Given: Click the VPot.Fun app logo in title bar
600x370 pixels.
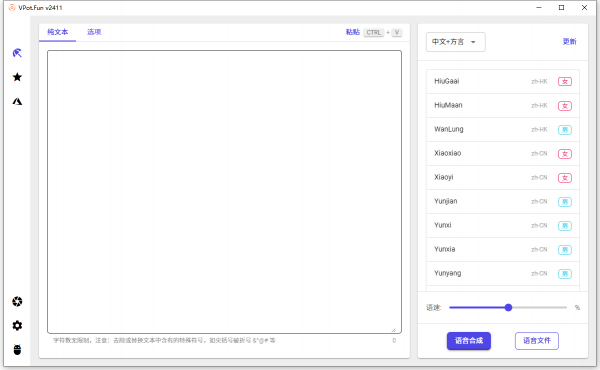Looking at the screenshot, I should 12,7.
